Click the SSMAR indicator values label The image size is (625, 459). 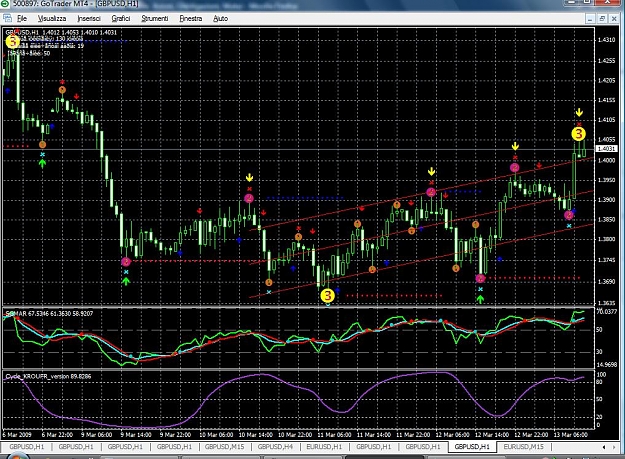tap(49, 314)
